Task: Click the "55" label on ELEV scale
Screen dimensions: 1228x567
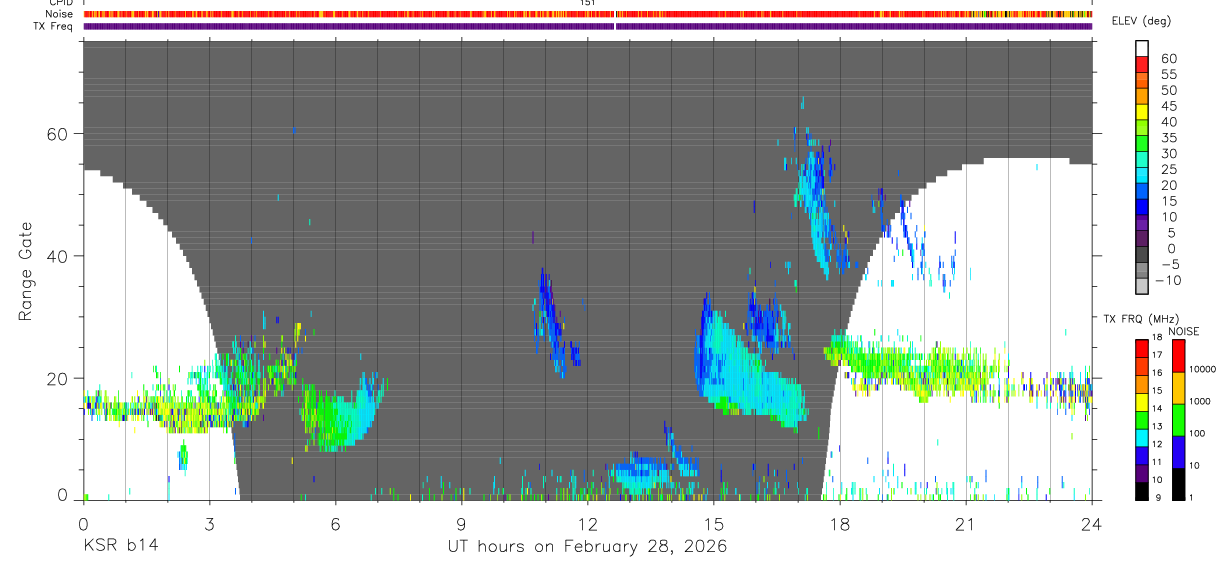Action: 1168,75
